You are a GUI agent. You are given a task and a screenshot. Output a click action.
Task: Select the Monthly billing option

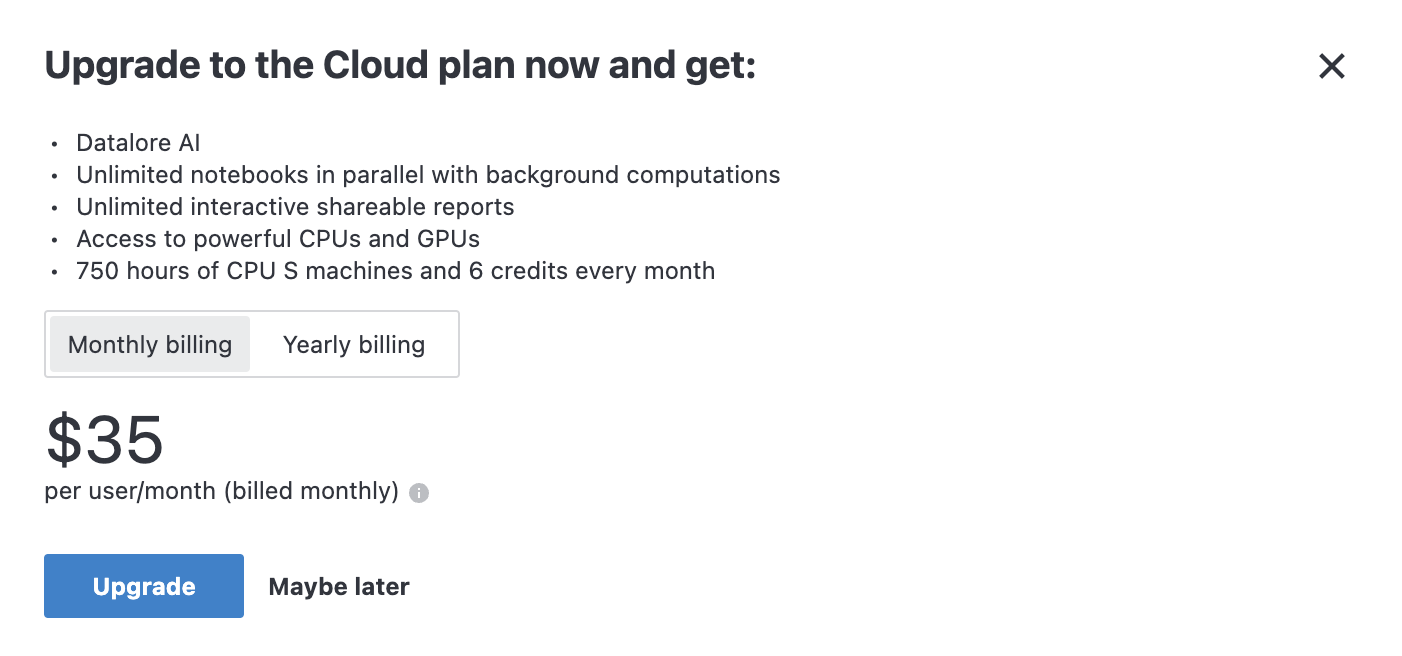pyautogui.click(x=150, y=345)
